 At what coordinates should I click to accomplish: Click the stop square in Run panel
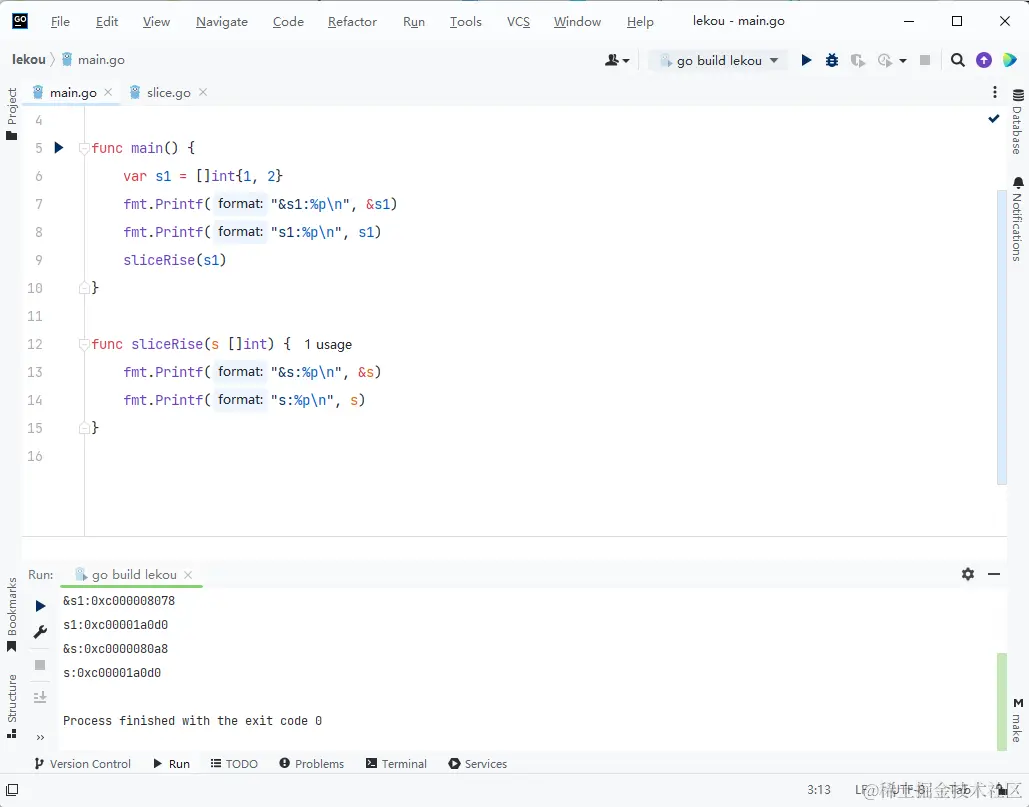coord(40,665)
